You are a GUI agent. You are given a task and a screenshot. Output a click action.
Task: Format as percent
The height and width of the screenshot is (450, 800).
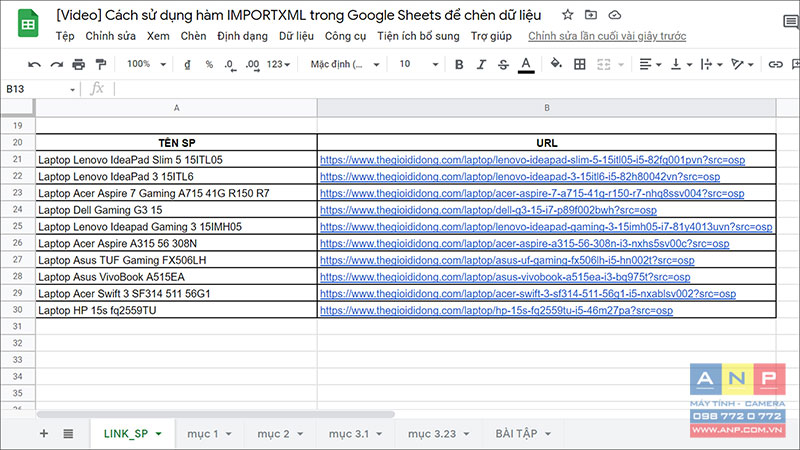point(209,64)
